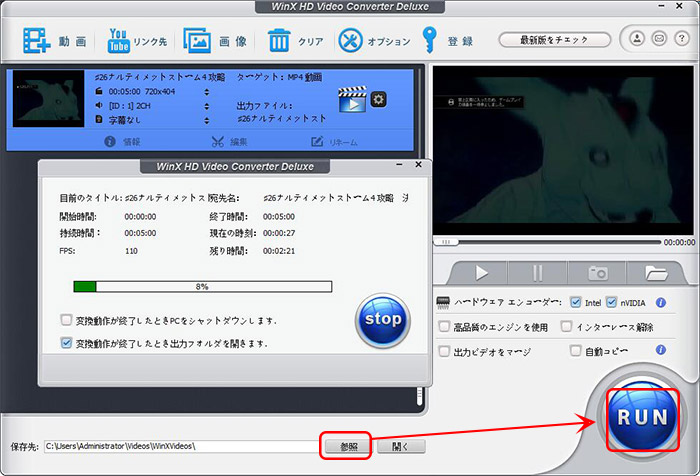Click the 画像 photo slideshow icon
This screenshot has height=476, width=700.
197,41
